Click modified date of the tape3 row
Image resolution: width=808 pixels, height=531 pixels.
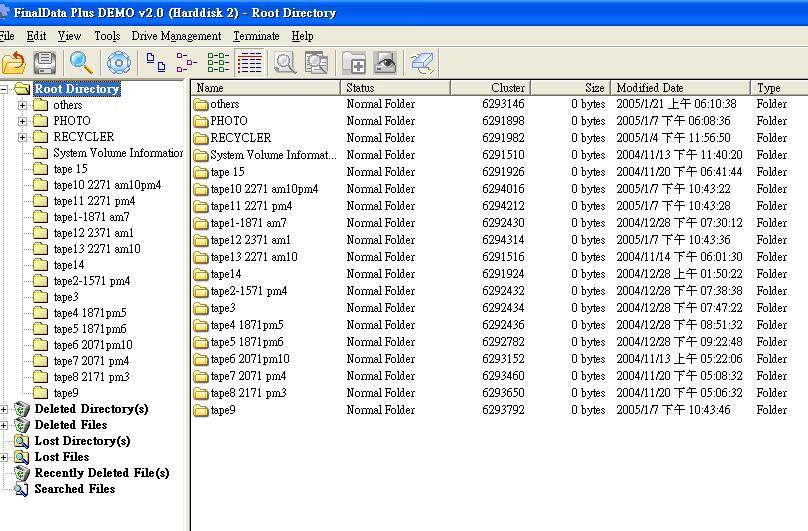coord(679,308)
